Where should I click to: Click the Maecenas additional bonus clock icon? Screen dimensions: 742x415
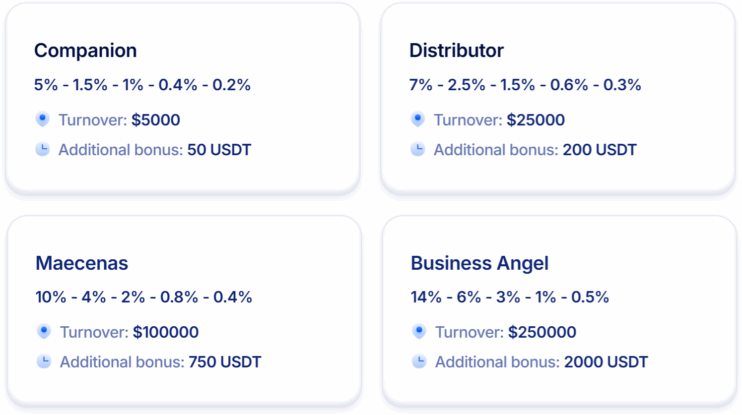(x=43, y=361)
